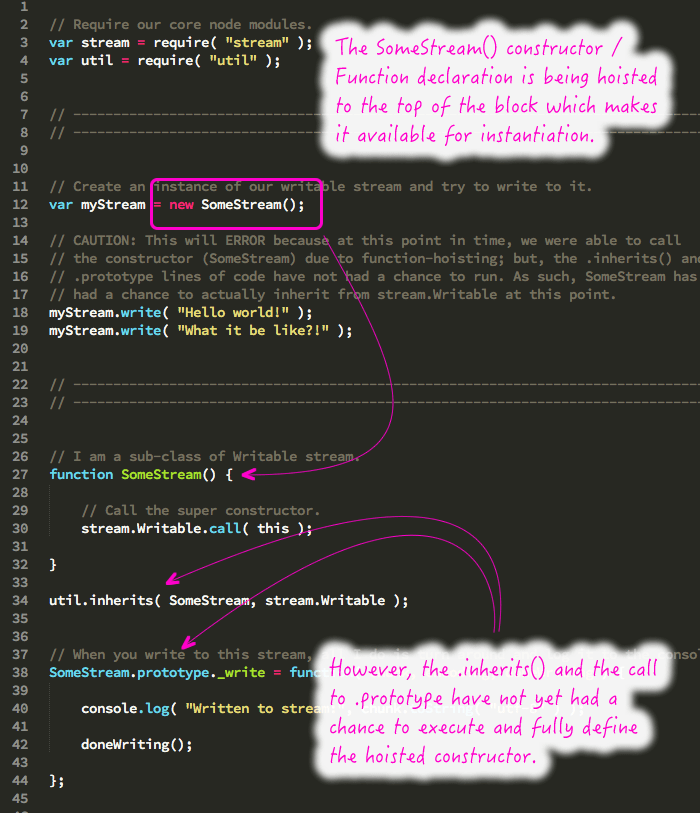Click the 'util.inherits' call on line 34
The width and height of the screenshot is (700, 813).
point(101,600)
